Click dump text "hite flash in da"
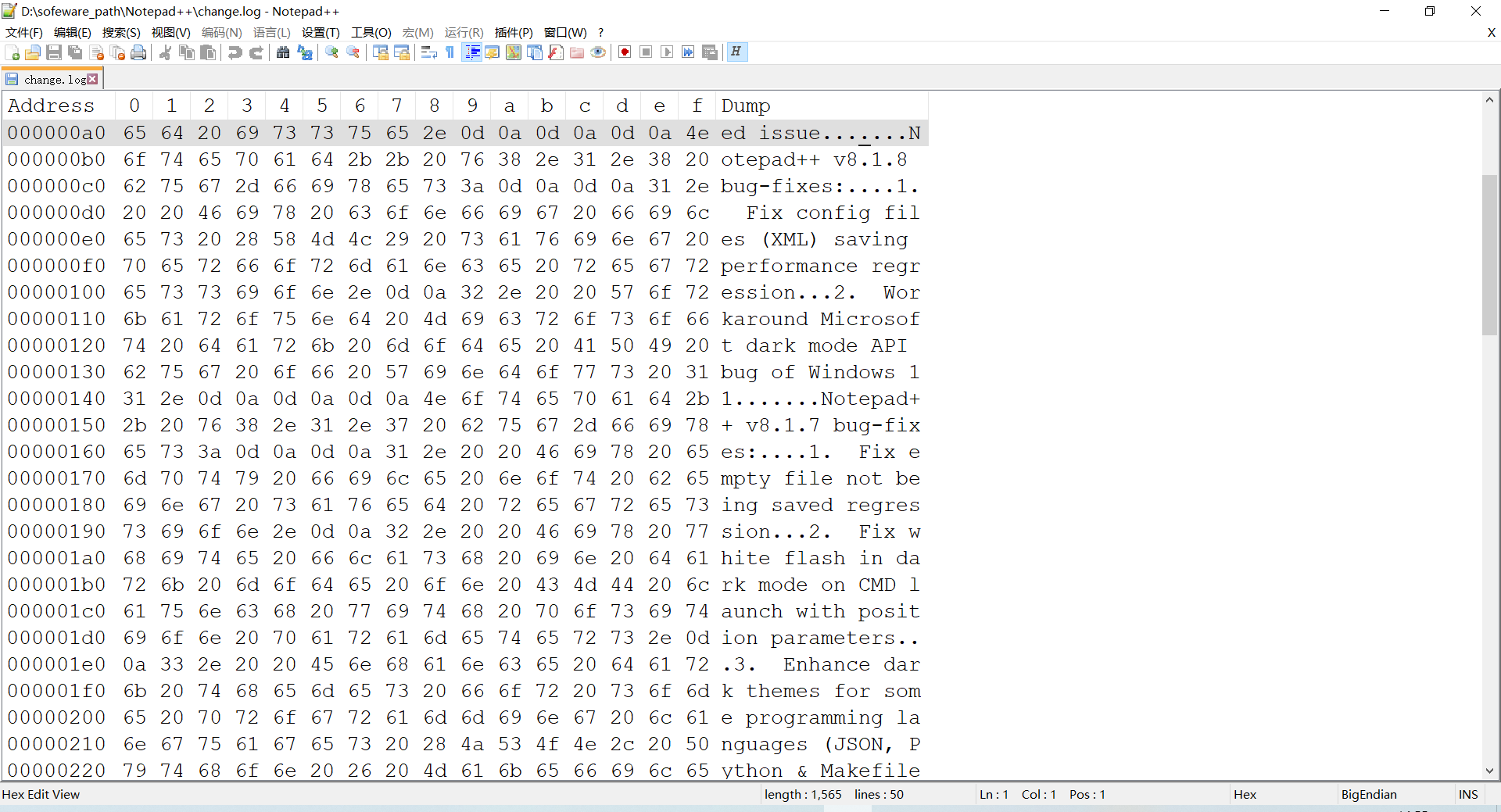 [820, 558]
